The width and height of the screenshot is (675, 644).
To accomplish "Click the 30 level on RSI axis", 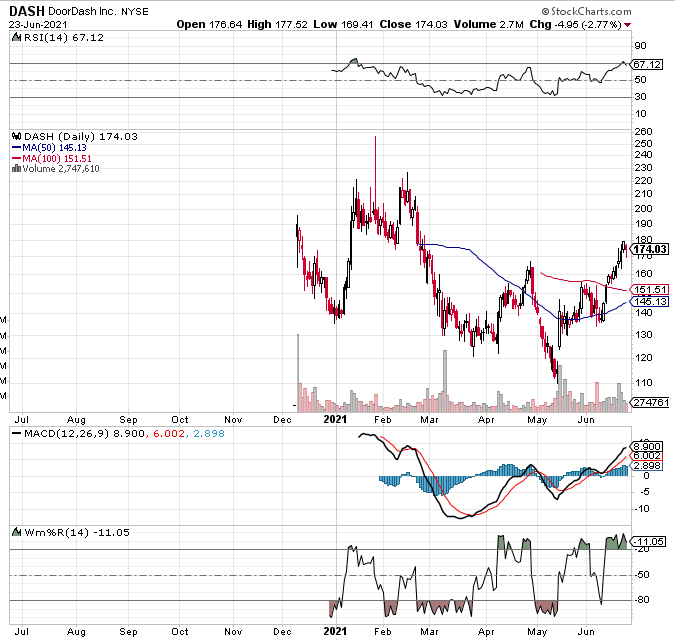I will tap(641, 97).
